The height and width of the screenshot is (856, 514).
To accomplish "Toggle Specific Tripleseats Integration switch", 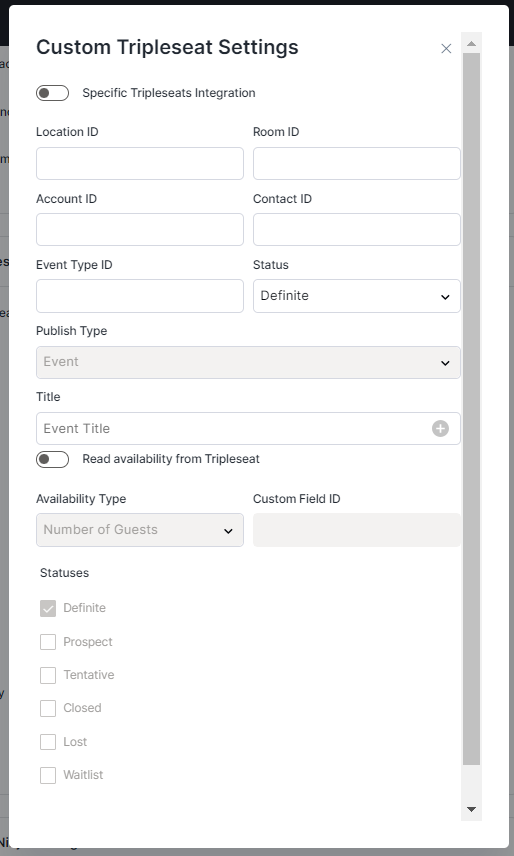I will coord(52,93).
